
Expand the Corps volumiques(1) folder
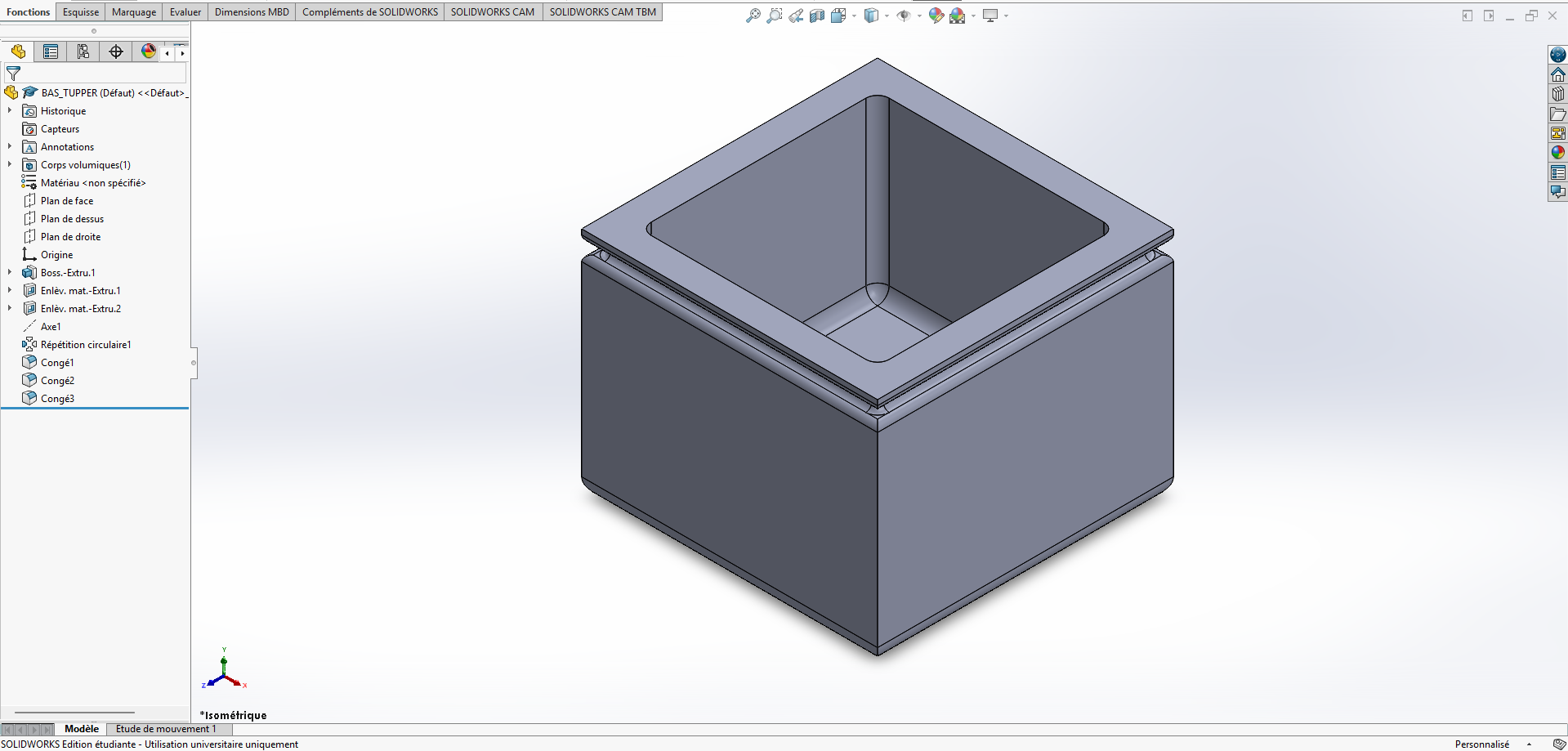coord(10,164)
